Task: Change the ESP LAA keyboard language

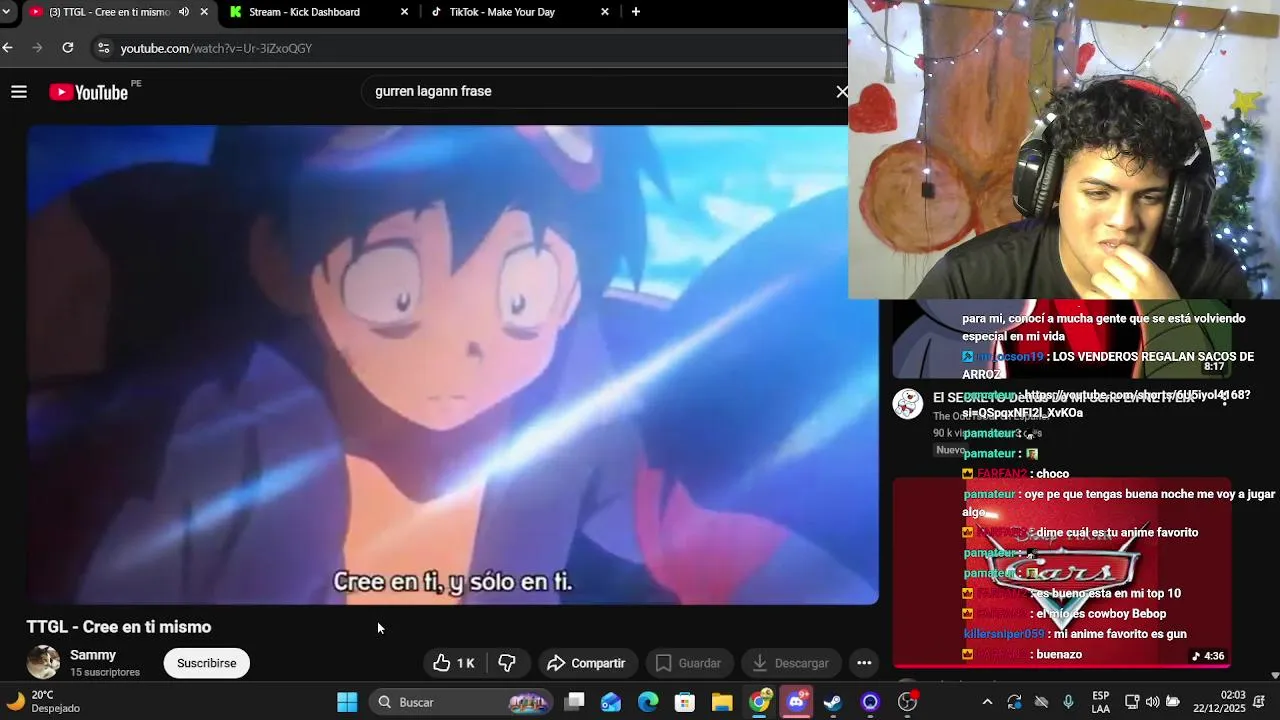Action: [1100, 702]
